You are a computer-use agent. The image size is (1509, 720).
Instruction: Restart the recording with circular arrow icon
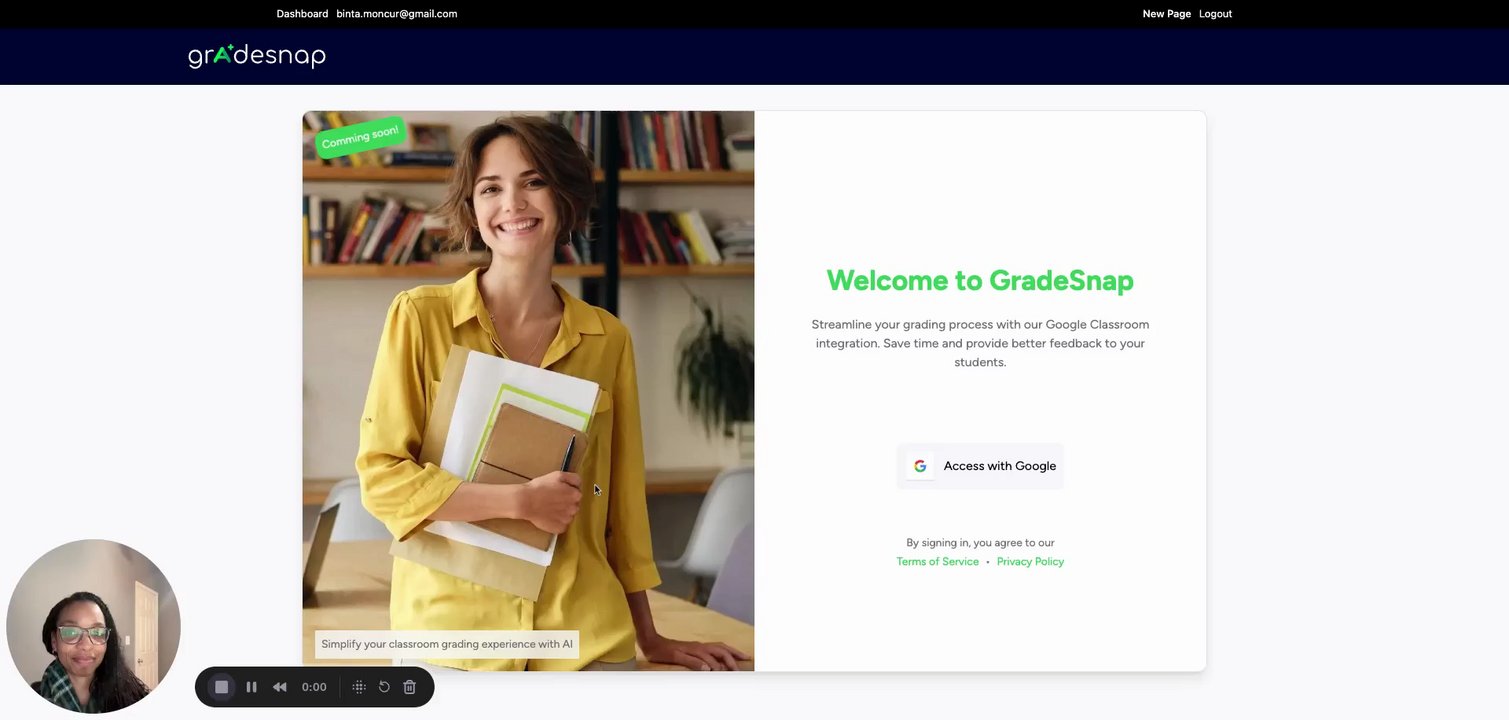384,687
